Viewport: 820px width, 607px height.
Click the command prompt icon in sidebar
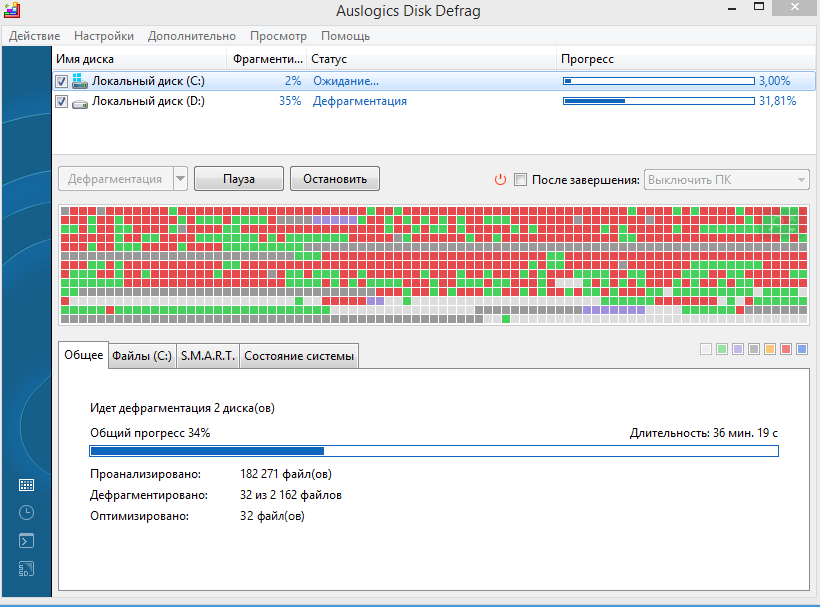click(26, 541)
